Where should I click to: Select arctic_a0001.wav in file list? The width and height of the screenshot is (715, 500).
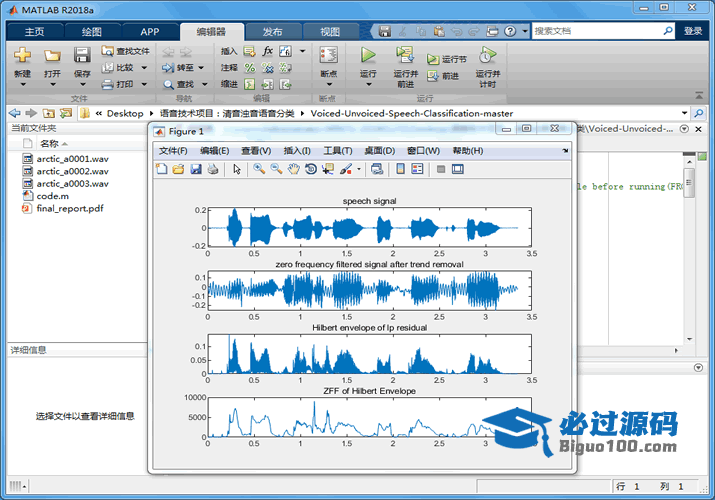tap(73, 159)
